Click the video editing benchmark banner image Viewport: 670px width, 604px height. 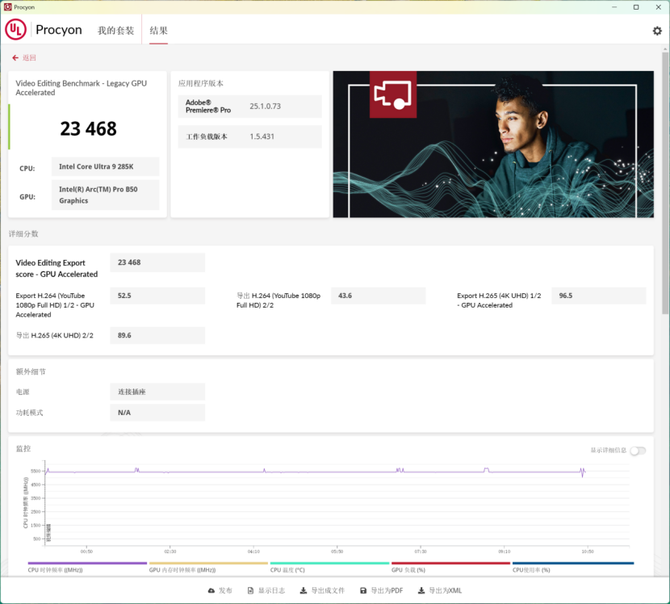click(493, 144)
